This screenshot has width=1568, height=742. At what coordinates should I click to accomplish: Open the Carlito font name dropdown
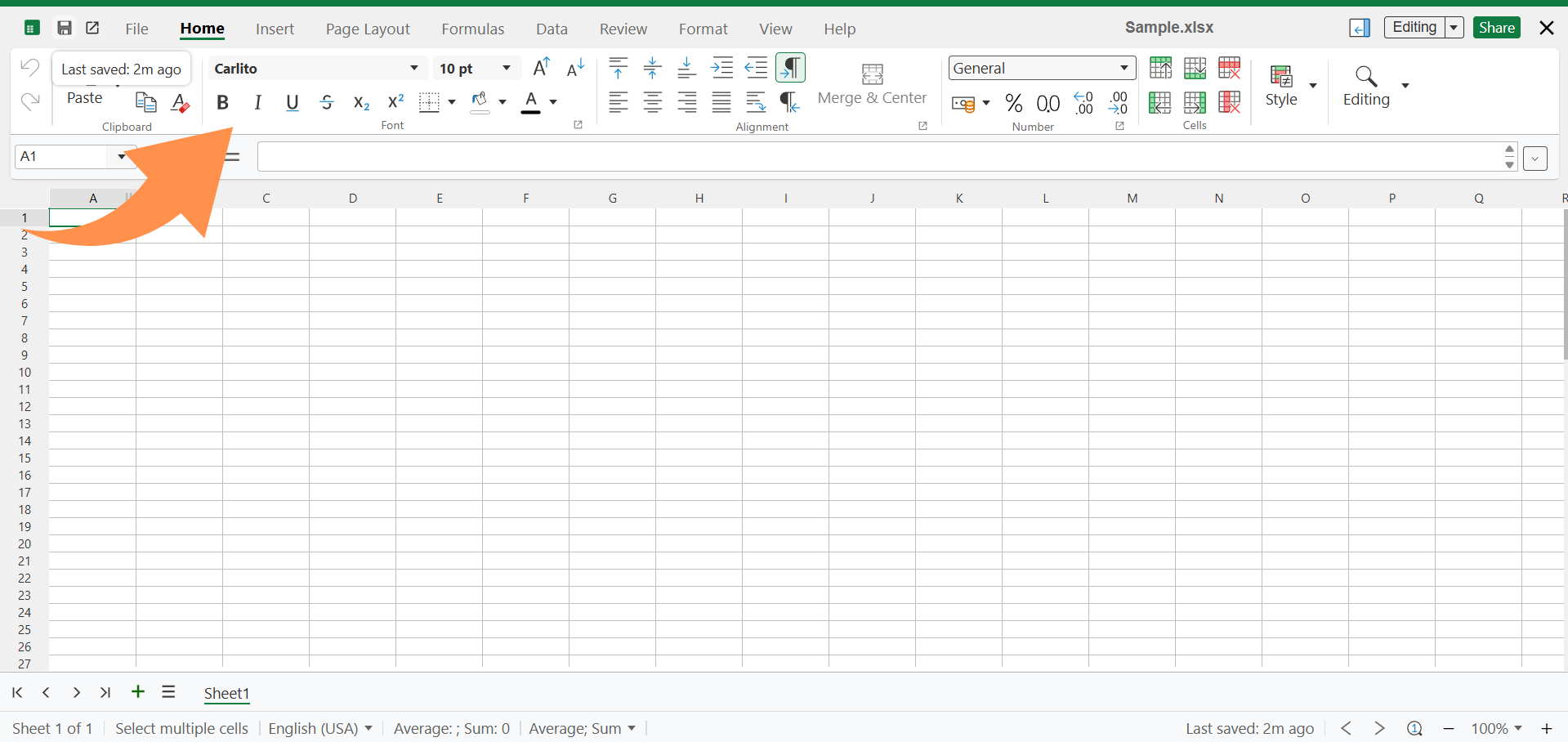click(x=413, y=68)
